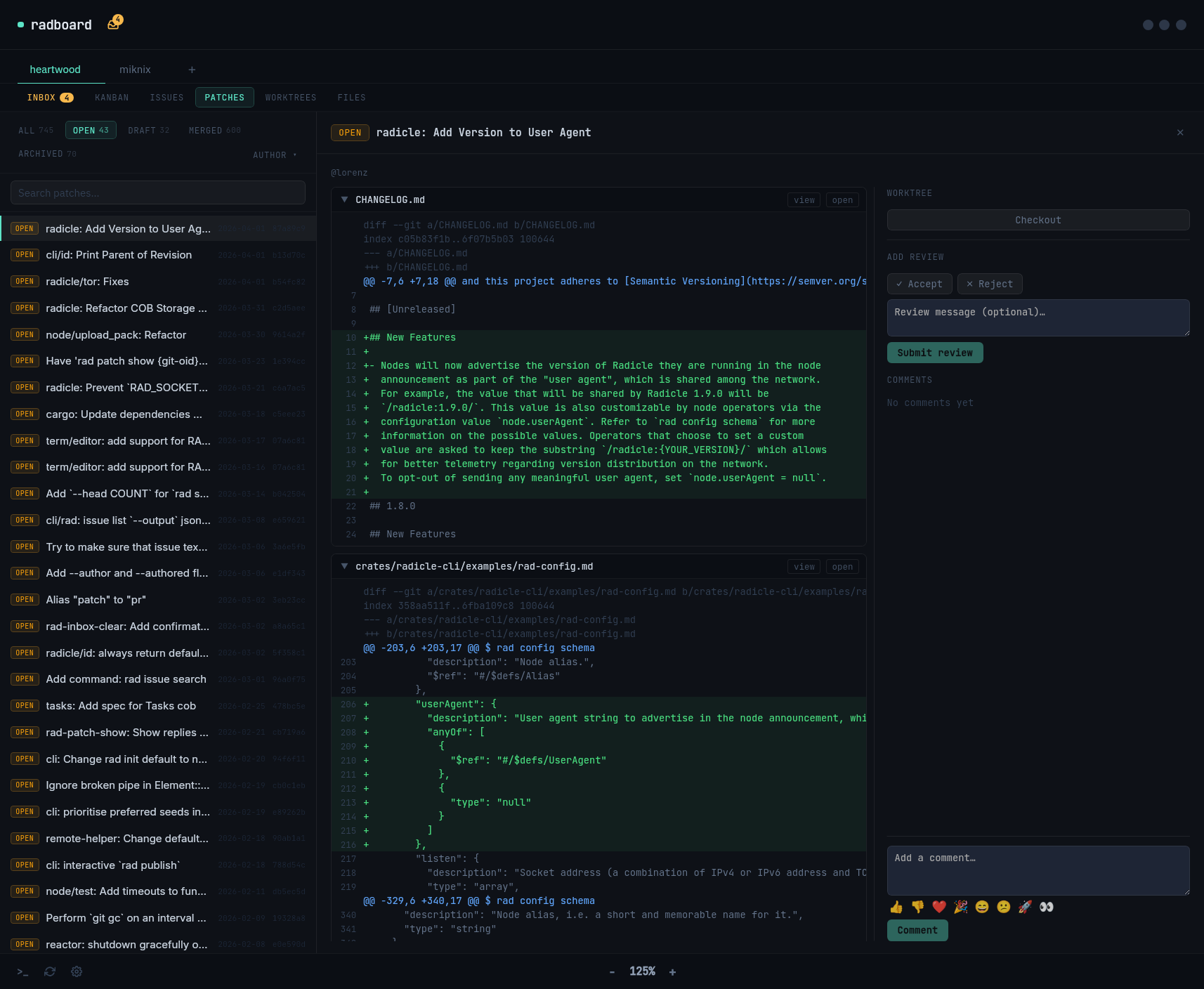Filter patches by All 745
The image size is (1204, 989).
pos(36,131)
